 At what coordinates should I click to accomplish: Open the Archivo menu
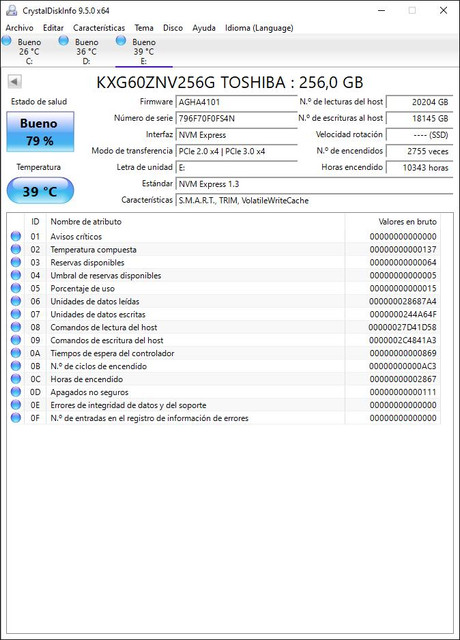point(20,28)
